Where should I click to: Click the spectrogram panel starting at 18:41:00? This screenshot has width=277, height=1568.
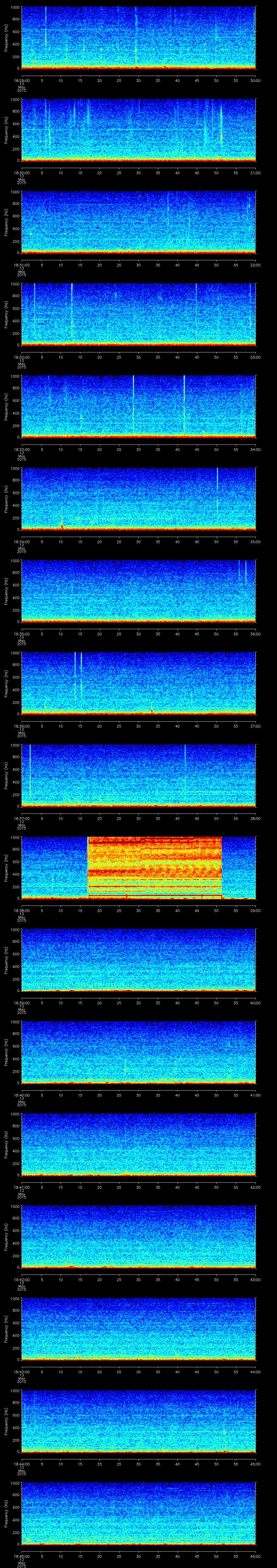click(x=138, y=1144)
